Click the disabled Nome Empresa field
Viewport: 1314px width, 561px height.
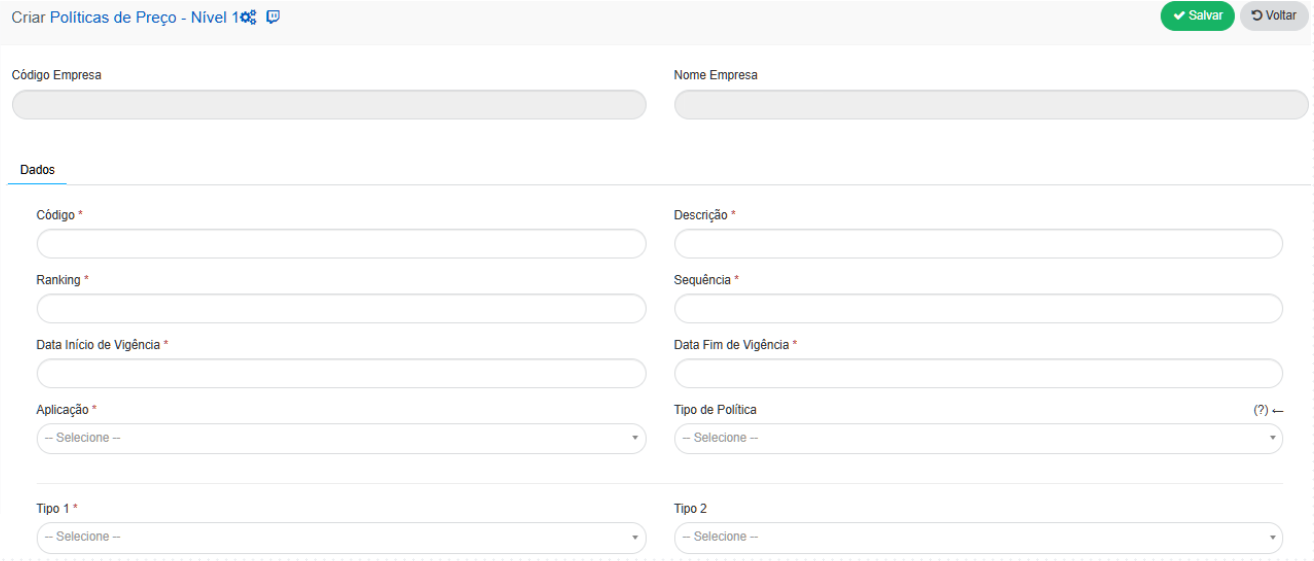(x=991, y=105)
